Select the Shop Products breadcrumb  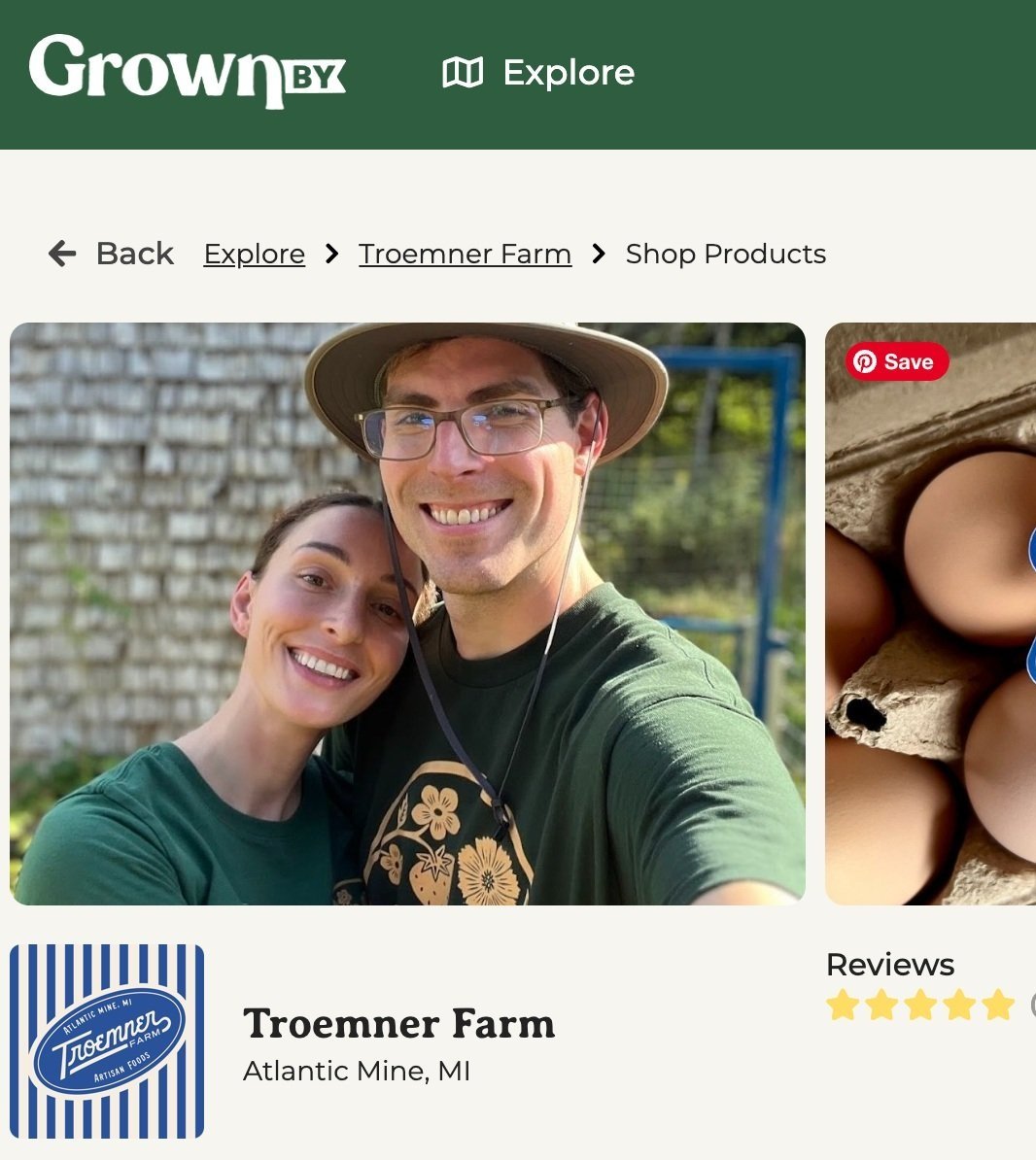(726, 254)
